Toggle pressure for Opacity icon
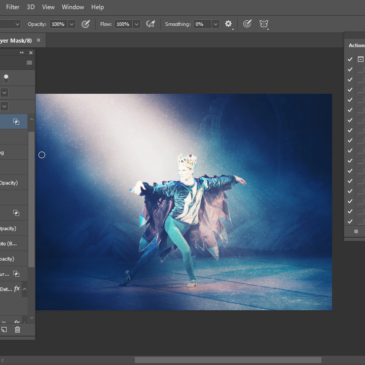This screenshot has width=365, height=365. pyautogui.click(x=86, y=24)
